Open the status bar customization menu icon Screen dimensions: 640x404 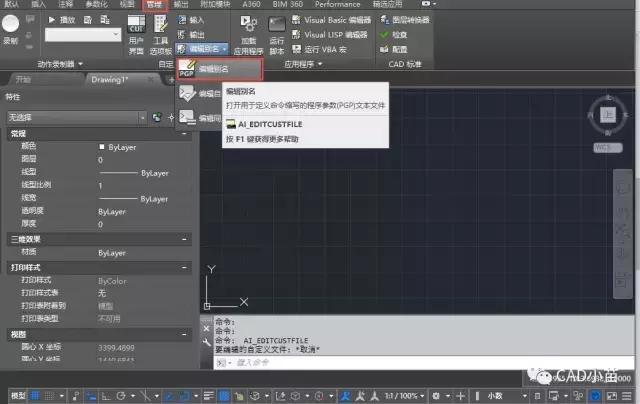627,396
